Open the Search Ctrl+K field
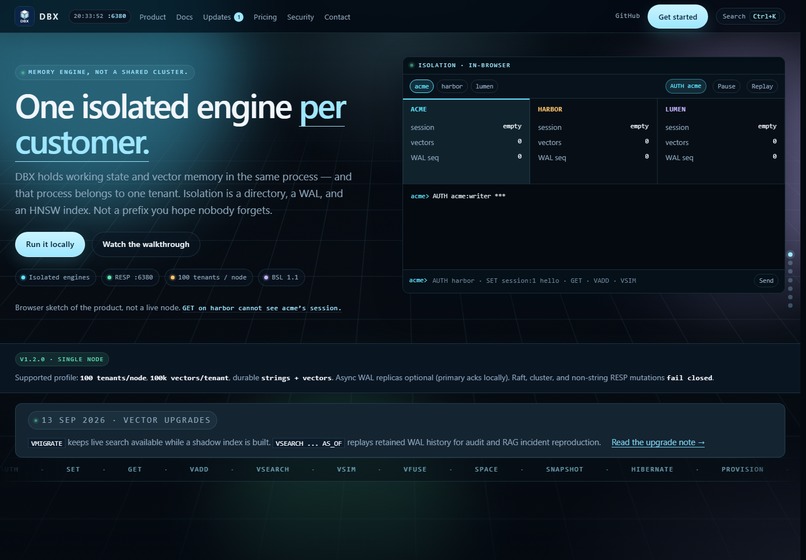 [x=750, y=16]
